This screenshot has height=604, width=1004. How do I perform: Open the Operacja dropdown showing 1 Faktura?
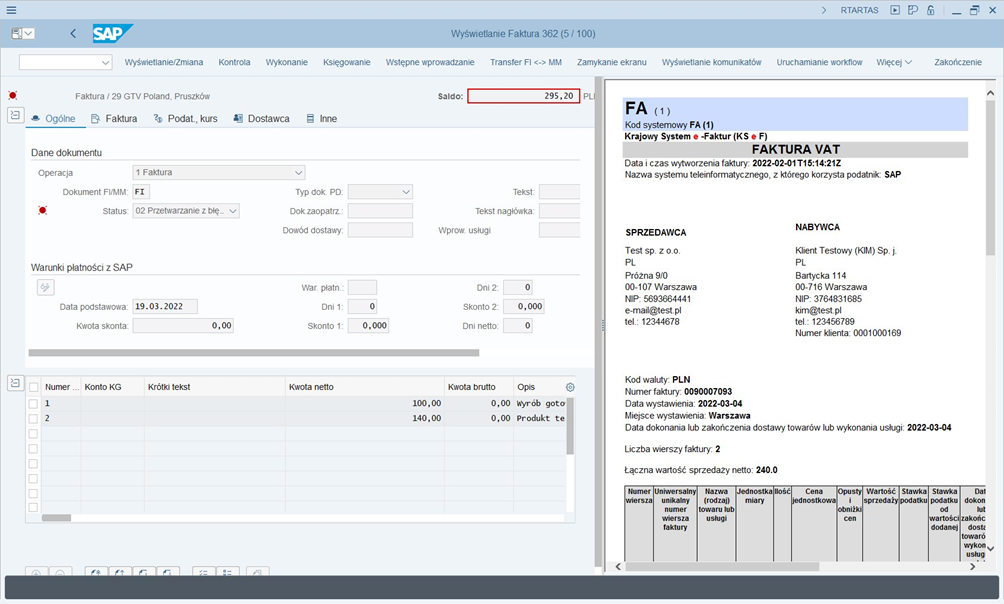click(298, 172)
